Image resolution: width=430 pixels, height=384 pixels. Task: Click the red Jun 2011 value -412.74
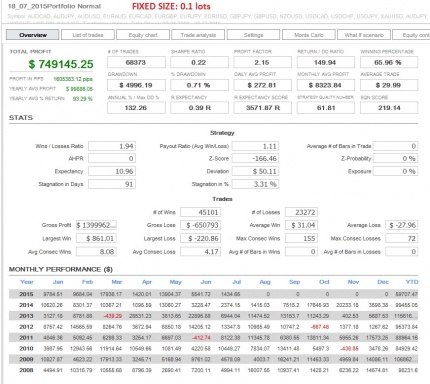201,338
